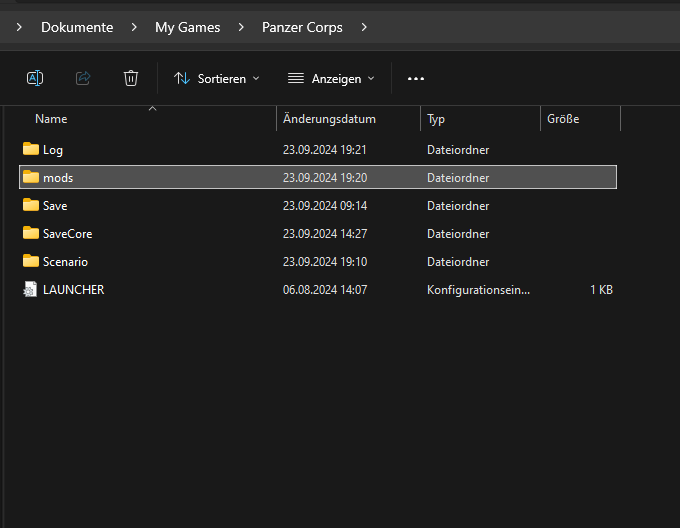Sort by Typ column header
The height and width of the screenshot is (528, 680).
tap(436, 119)
